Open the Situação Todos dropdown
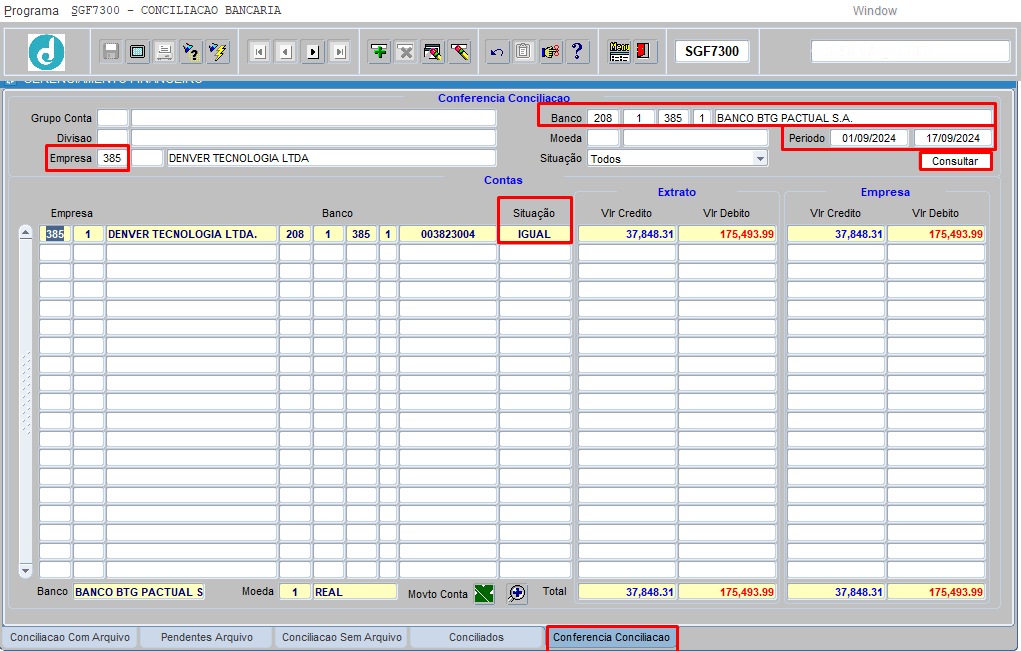 coord(759,158)
